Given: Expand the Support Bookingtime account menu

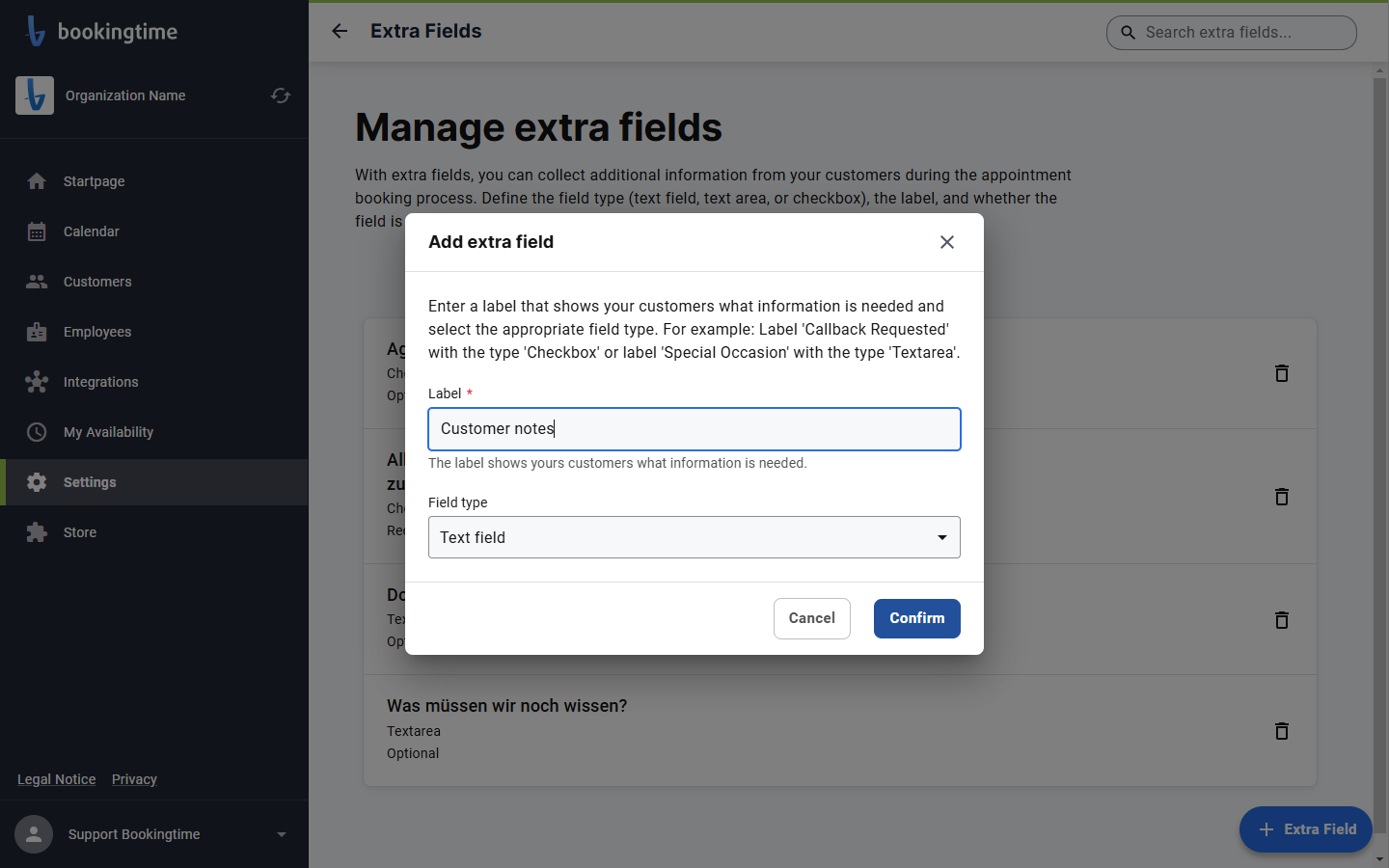Looking at the screenshot, I should click(282, 834).
